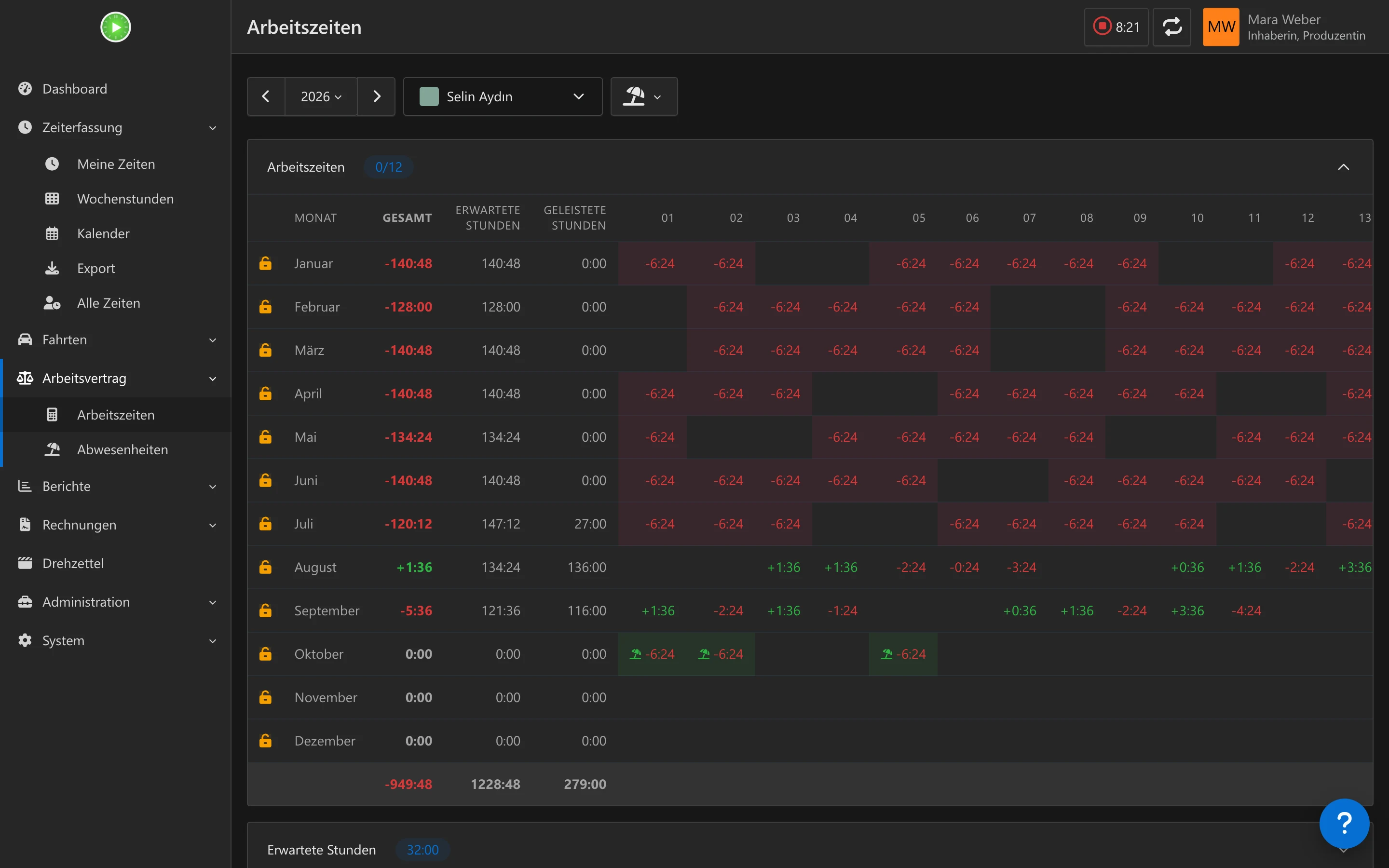Click August day 03 +1:36 cell
1389x868 pixels.
pos(783,567)
